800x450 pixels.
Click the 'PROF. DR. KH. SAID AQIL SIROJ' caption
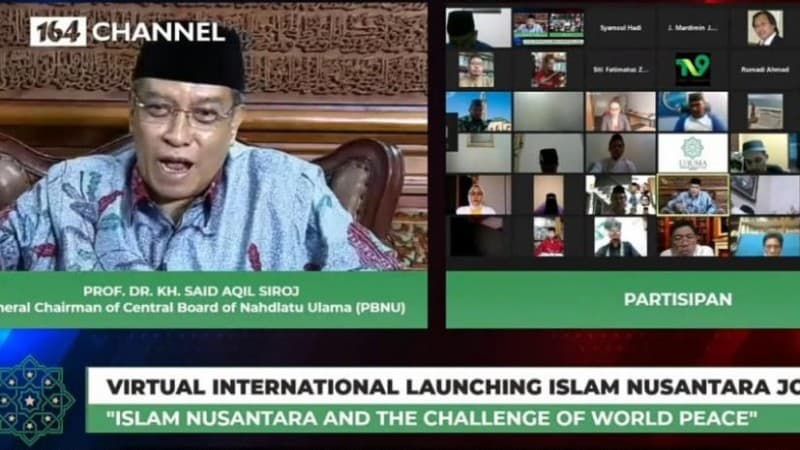click(x=191, y=291)
